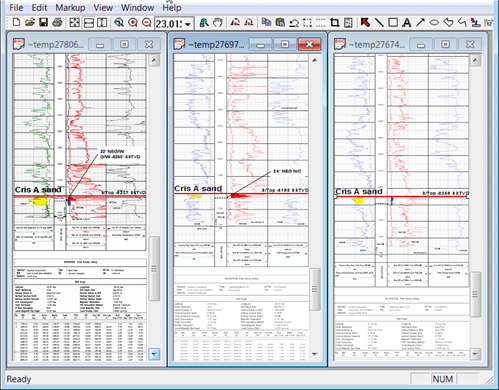Click the scroll up arrow in temp27674 window
This screenshot has width=499, height=390.
click(475, 60)
